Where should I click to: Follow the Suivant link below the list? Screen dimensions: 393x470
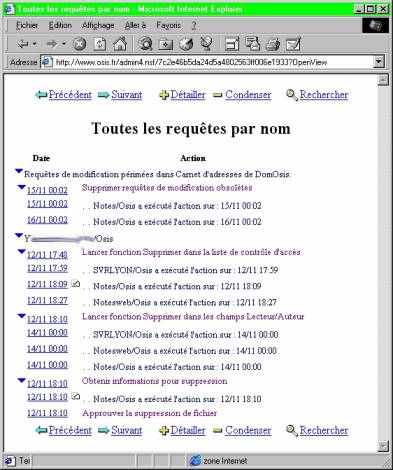click(127, 430)
